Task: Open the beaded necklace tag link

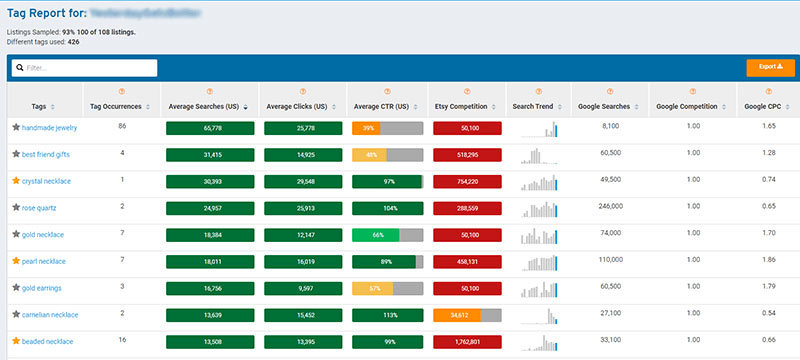Action: click(x=47, y=342)
